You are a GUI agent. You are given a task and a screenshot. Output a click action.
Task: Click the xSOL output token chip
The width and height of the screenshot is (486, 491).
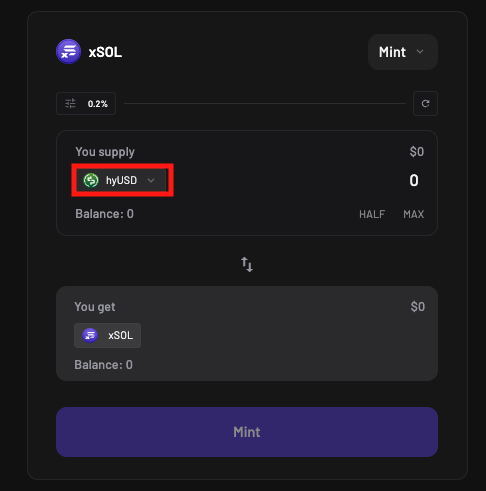point(107,335)
